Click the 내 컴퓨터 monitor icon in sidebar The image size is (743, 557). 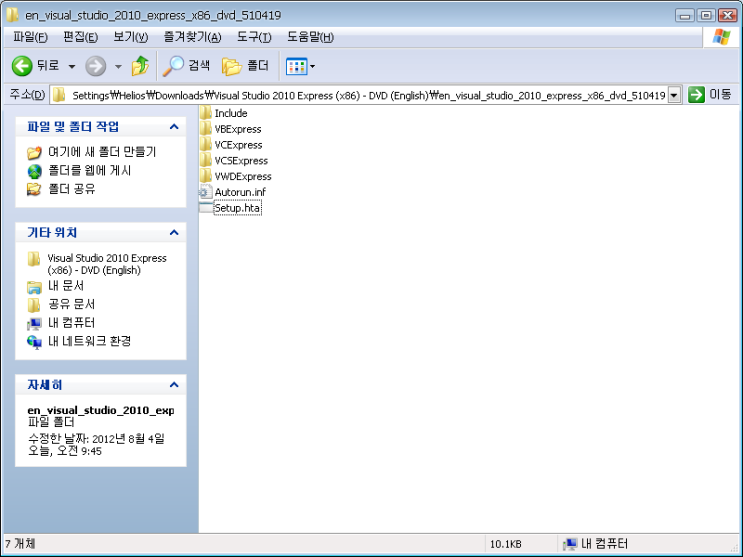(x=34, y=324)
